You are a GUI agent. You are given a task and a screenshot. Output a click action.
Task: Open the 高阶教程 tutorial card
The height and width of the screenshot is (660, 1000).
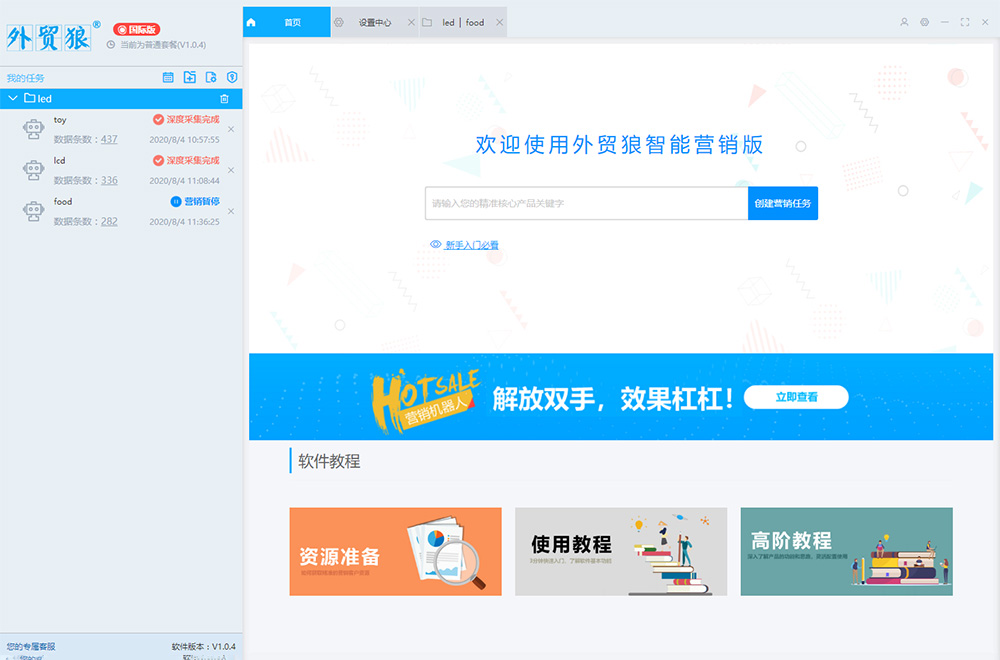[x=847, y=552]
